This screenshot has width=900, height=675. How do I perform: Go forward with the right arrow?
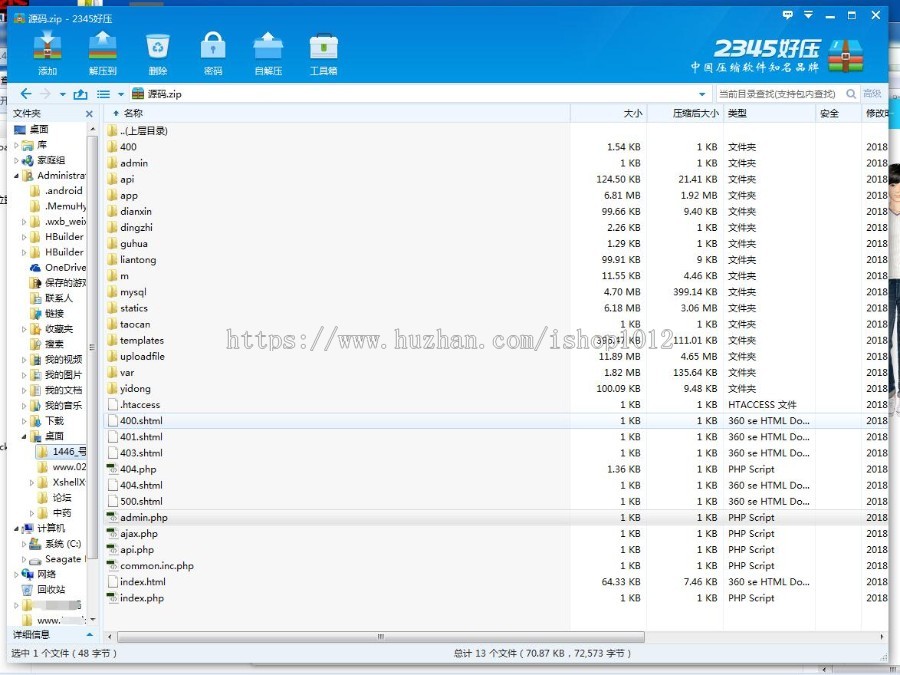tap(46, 94)
